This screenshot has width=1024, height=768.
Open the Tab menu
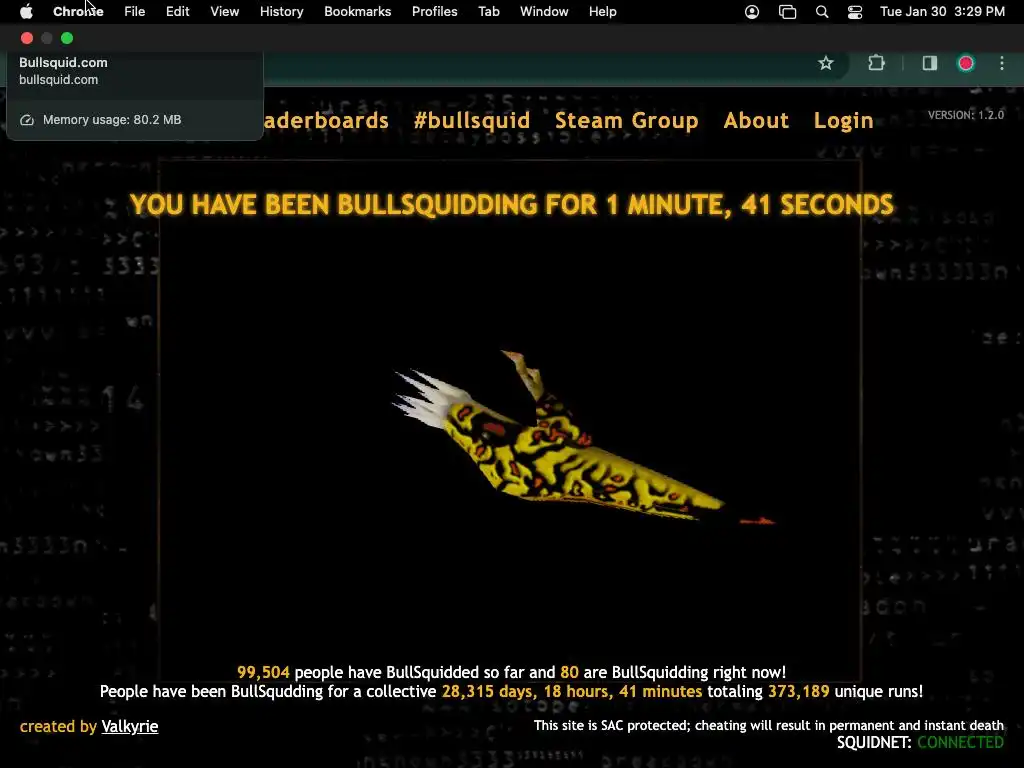(488, 12)
